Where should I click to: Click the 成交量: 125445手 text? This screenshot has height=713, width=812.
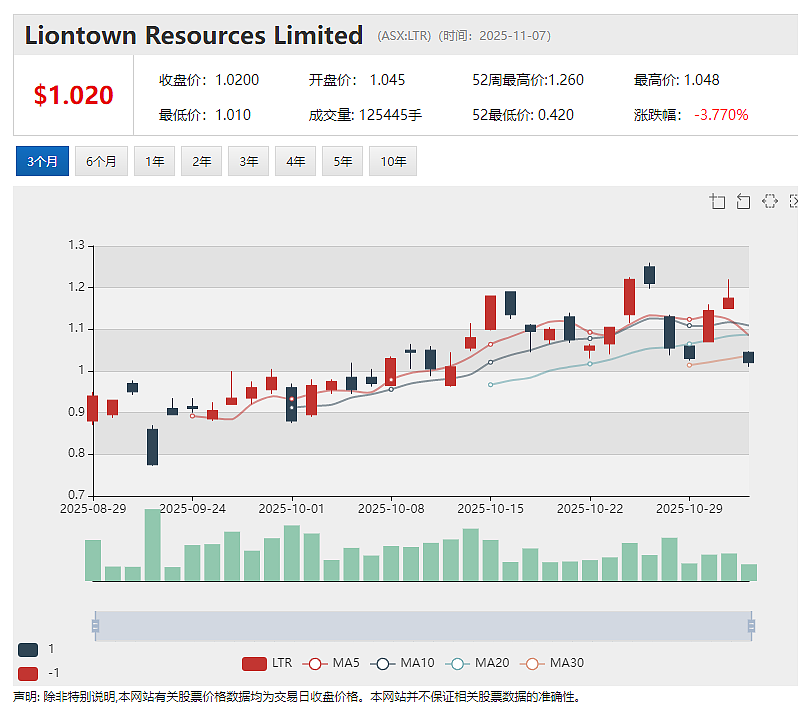pyautogui.click(x=365, y=115)
